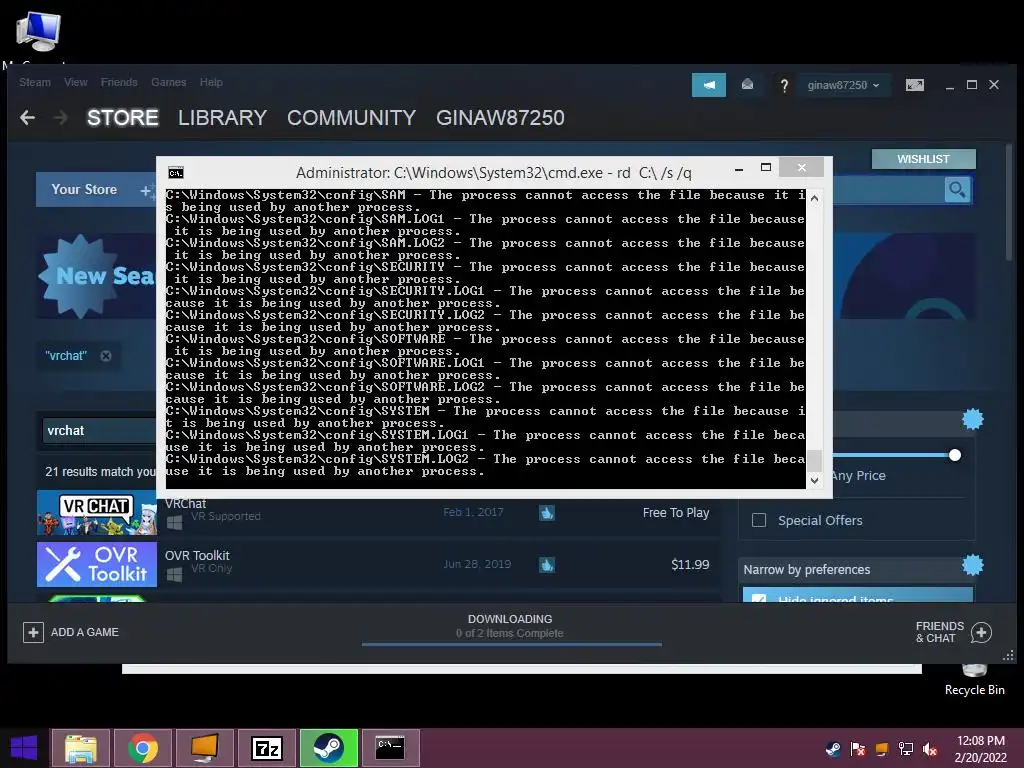The height and width of the screenshot is (768, 1024).
Task: Open the Help menu
Action: click(x=211, y=82)
